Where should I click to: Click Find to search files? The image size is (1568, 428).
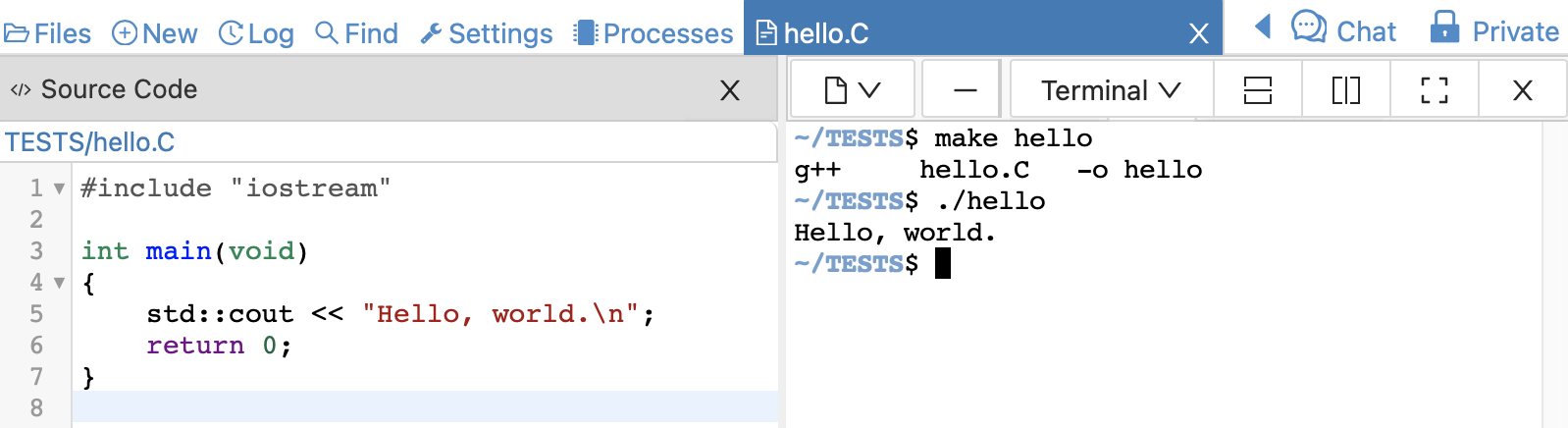(x=357, y=33)
